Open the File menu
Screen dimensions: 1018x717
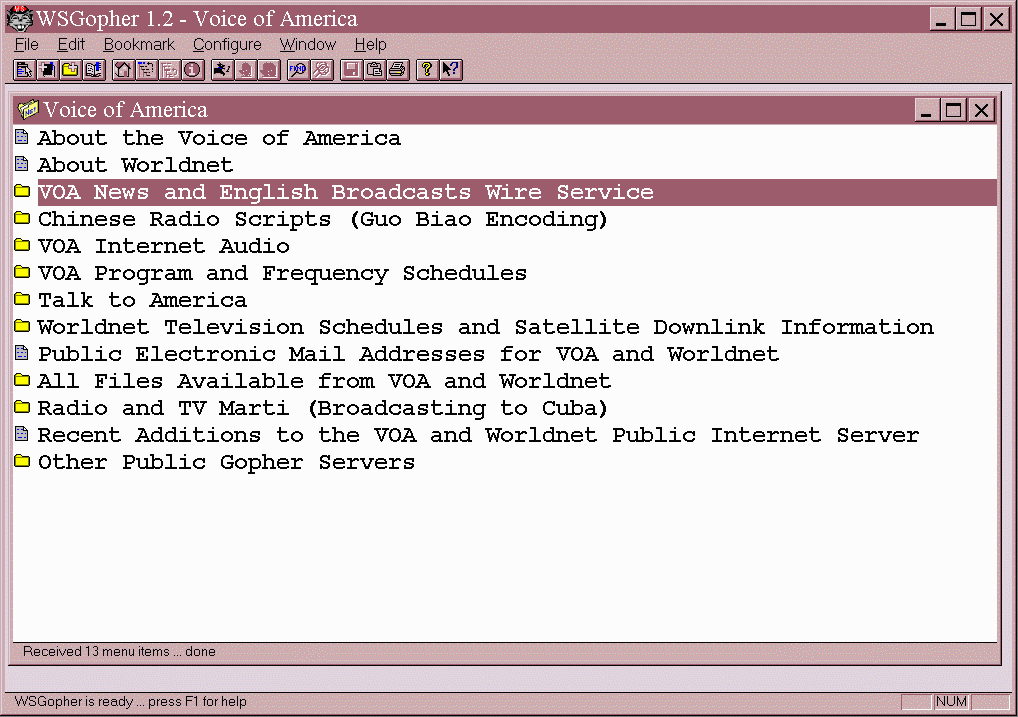click(x=27, y=44)
